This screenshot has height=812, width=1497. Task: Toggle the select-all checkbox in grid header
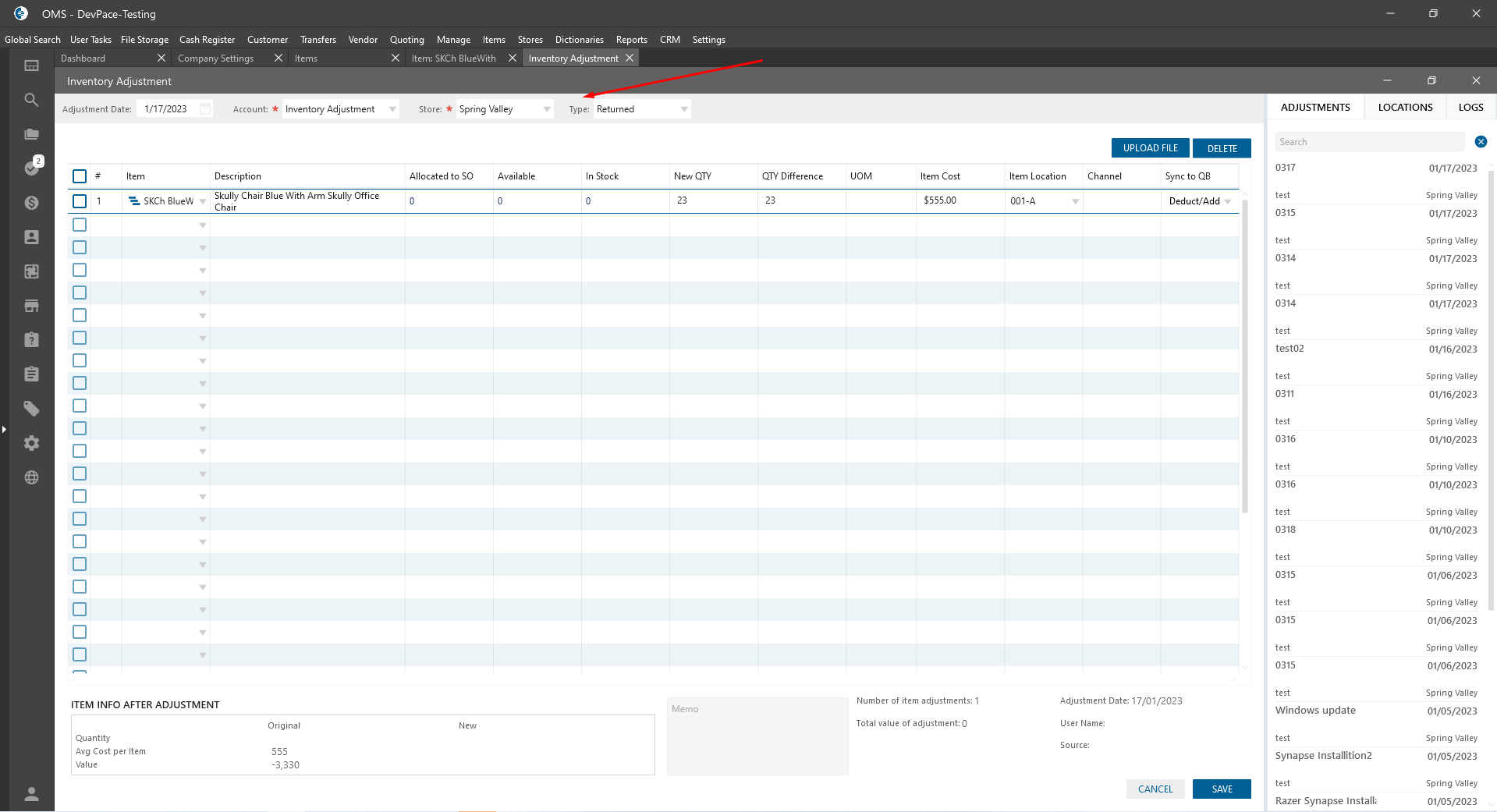(80, 176)
